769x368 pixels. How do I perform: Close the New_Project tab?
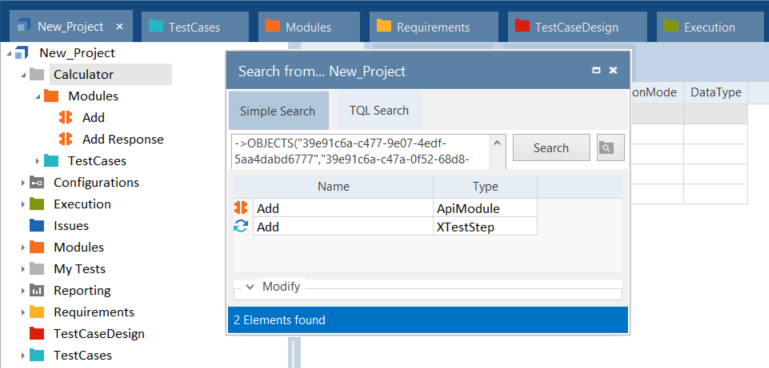click(120, 26)
